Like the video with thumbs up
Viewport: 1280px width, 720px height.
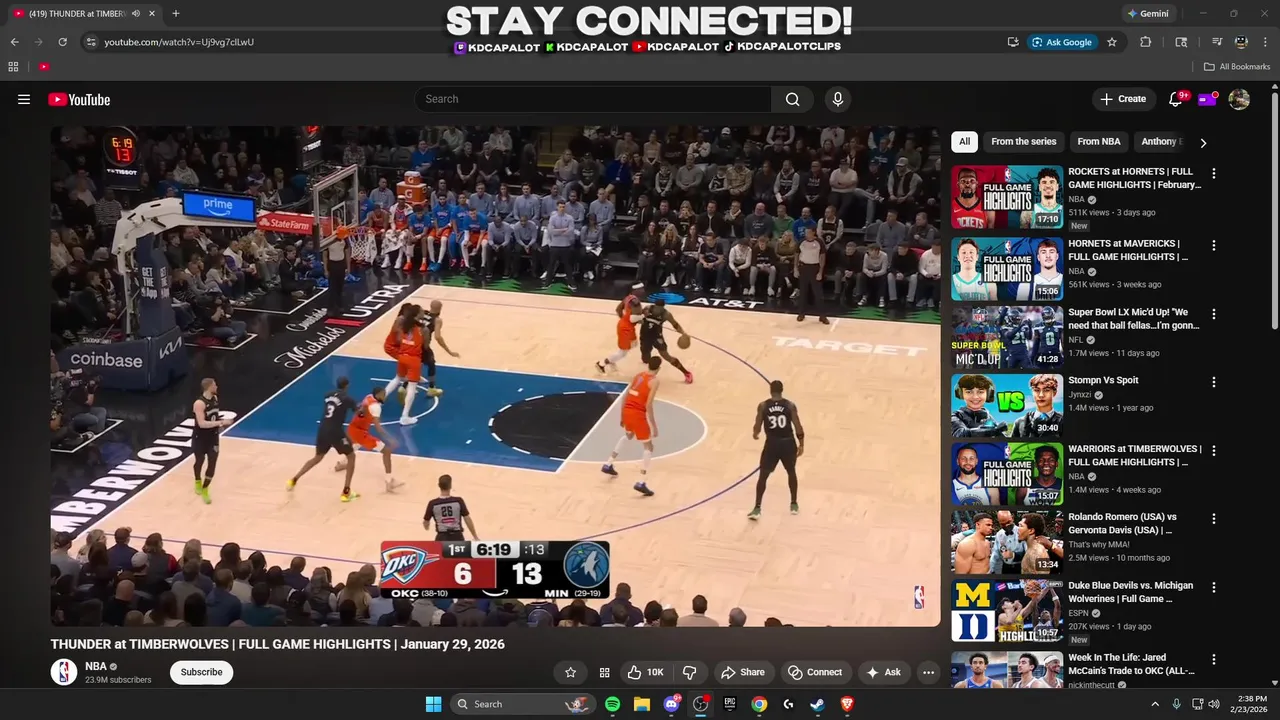(x=645, y=672)
